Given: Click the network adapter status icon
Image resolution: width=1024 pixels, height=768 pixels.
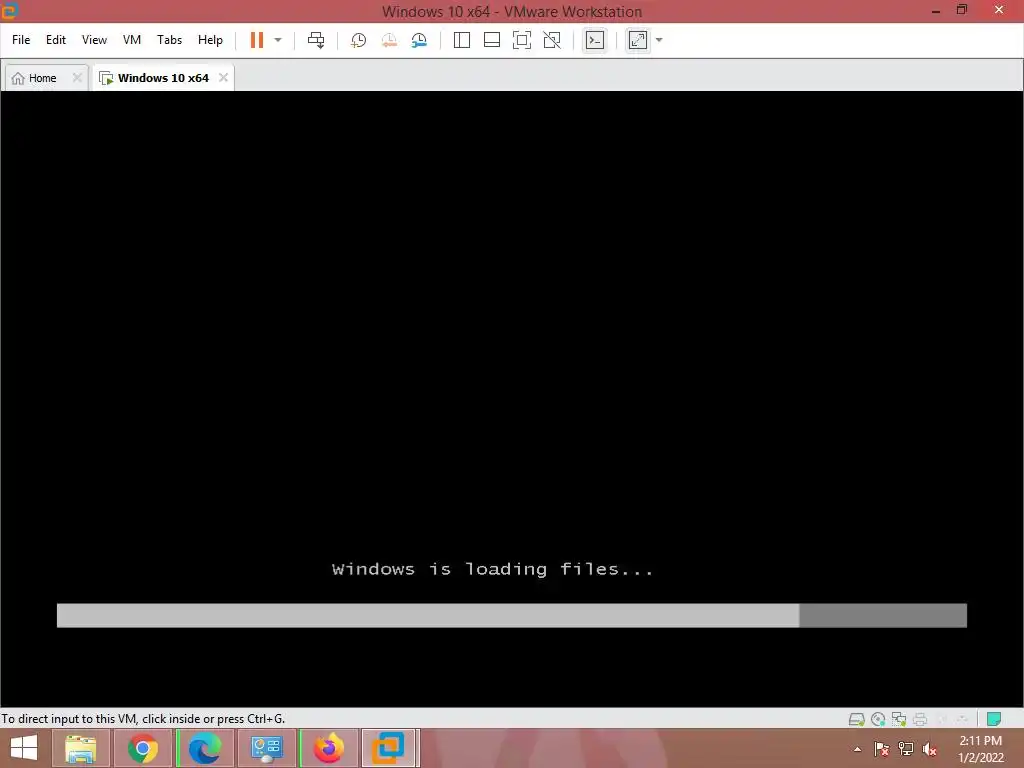Looking at the screenshot, I should (x=899, y=719).
